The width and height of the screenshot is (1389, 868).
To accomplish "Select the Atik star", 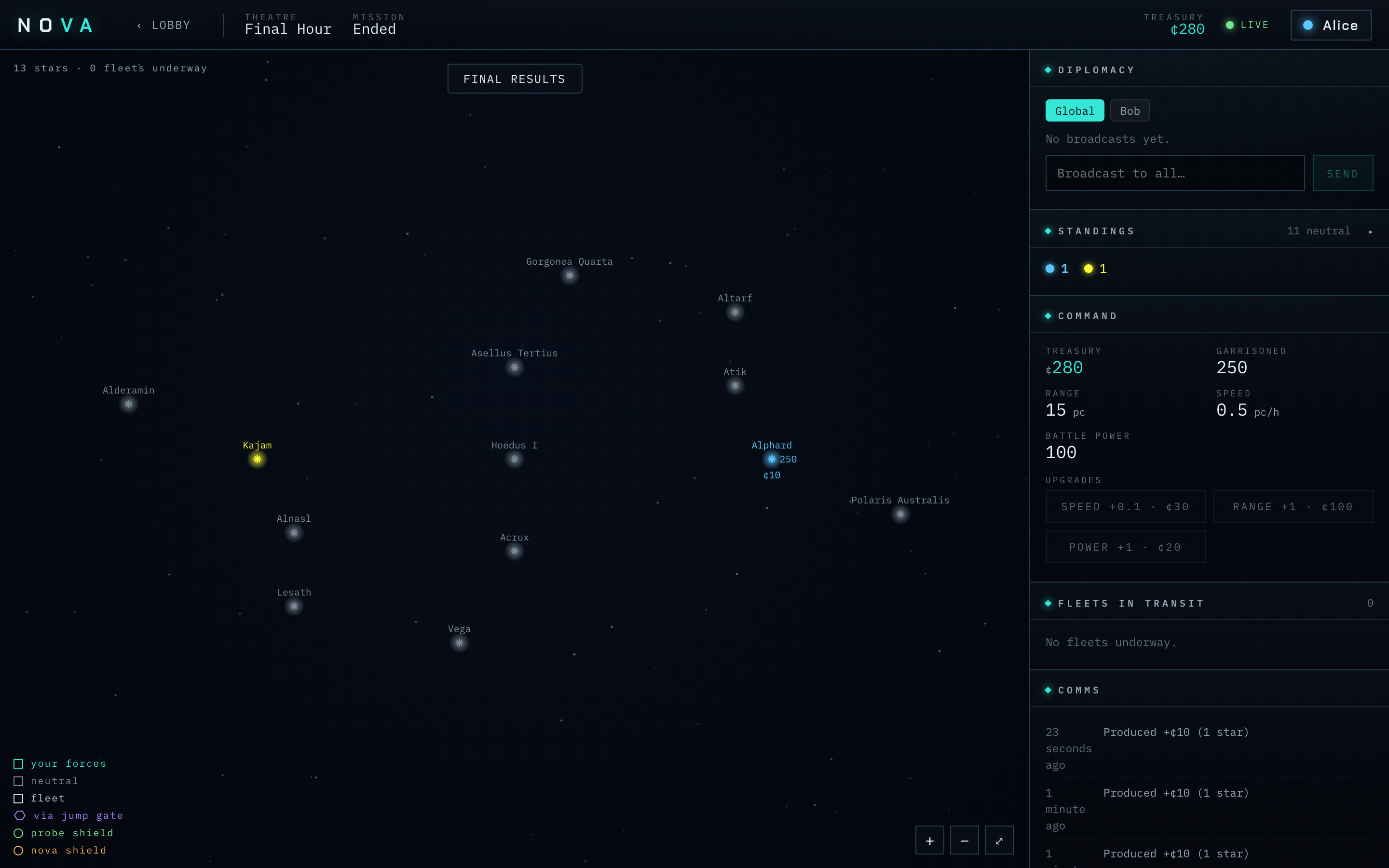I will (735, 386).
